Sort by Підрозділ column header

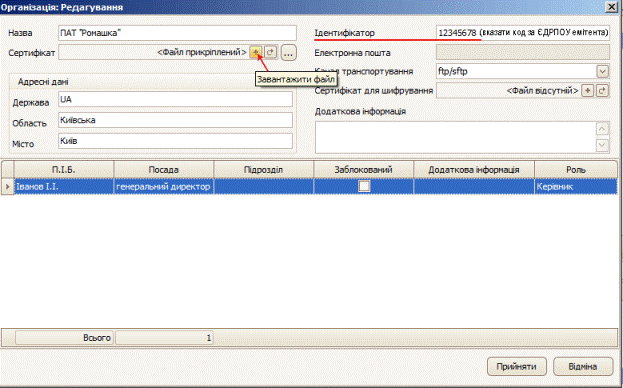[x=263, y=170]
